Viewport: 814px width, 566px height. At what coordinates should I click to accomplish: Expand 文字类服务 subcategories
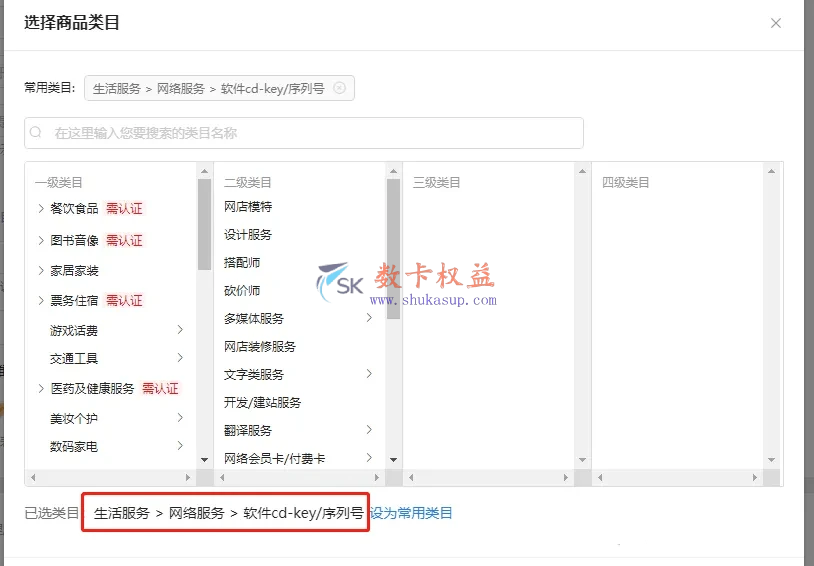(x=369, y=374)
